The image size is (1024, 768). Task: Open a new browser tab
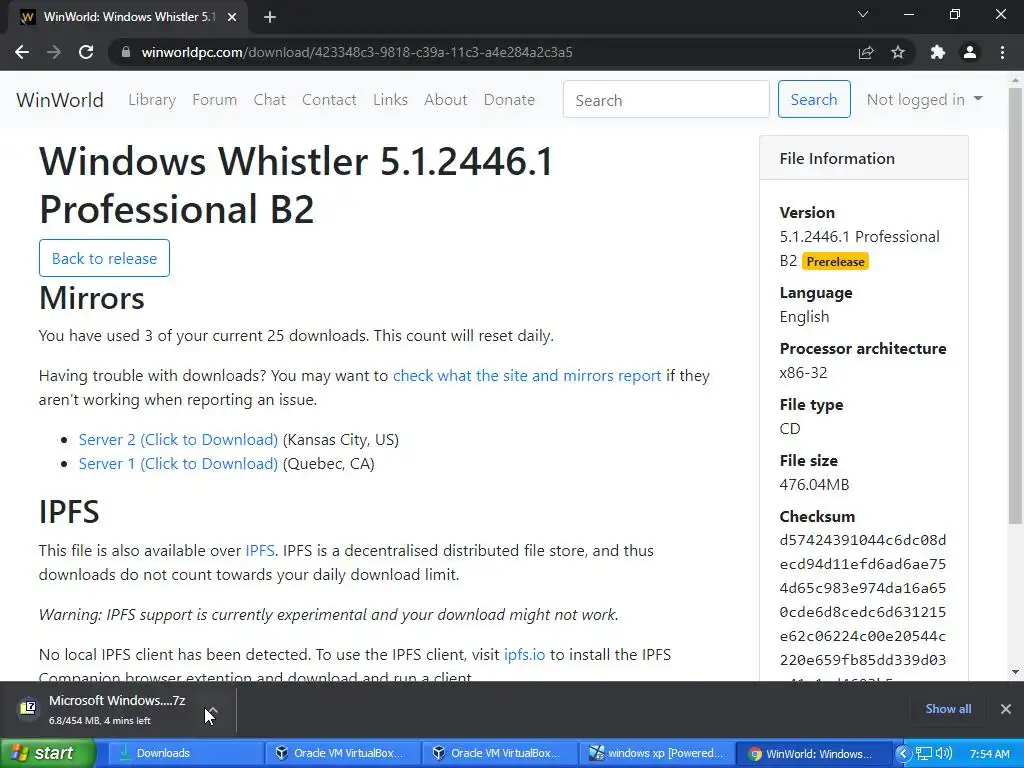tap(270, 17)
